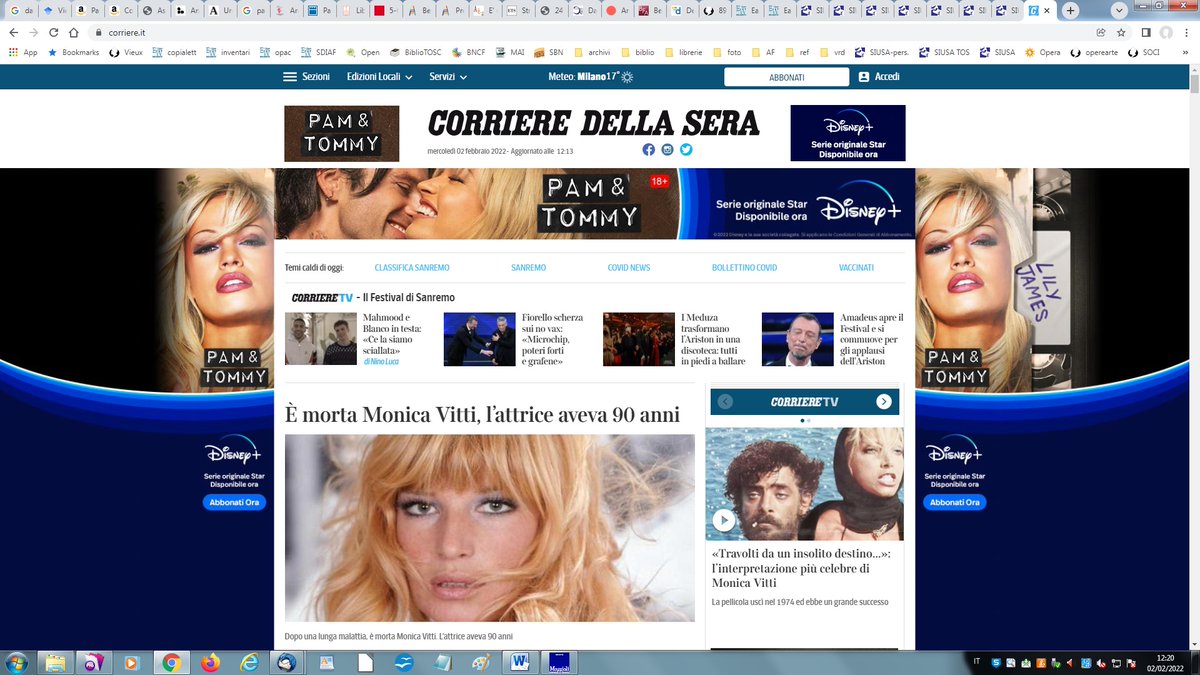The height and width of the screenshot is (675, 1200).
Task: Open the large Monica Vitti photo
Action: (x=490, y=528)
